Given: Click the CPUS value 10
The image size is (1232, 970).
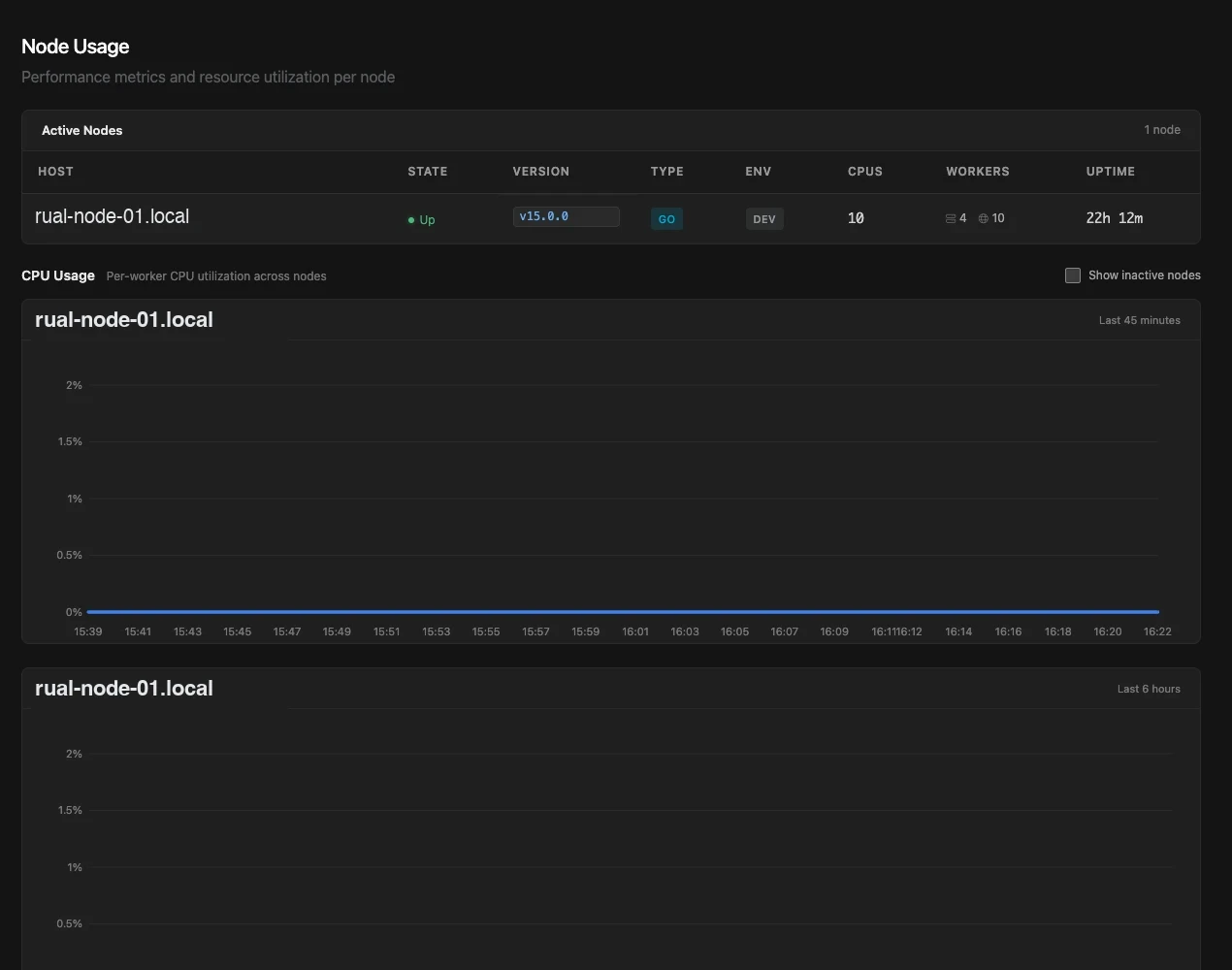Looking at the screenshot, I should point(856,218).
